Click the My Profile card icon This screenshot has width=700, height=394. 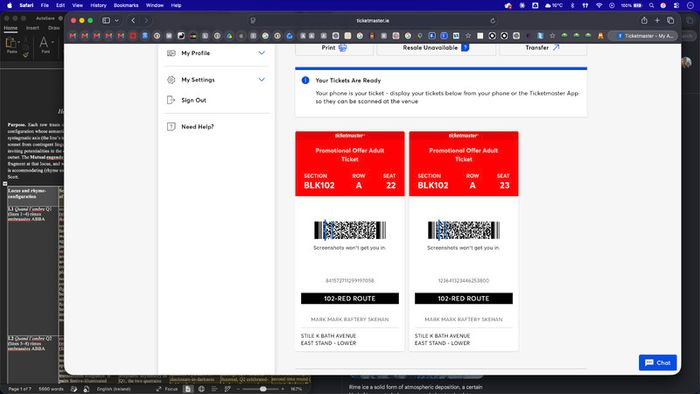point(171,53)
